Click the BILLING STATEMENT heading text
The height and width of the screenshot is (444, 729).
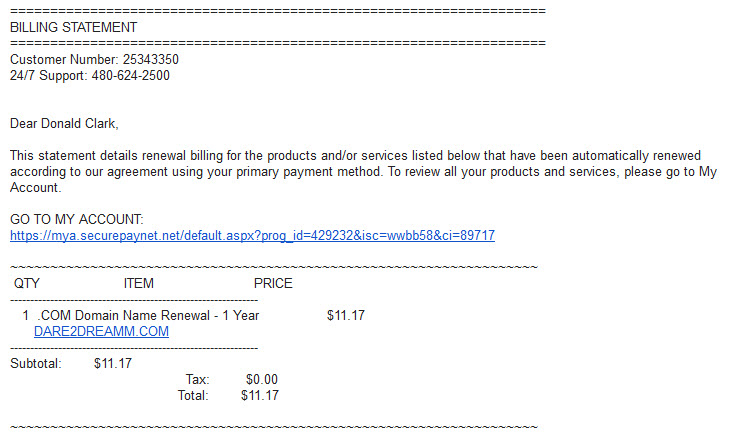coord(73,27)
